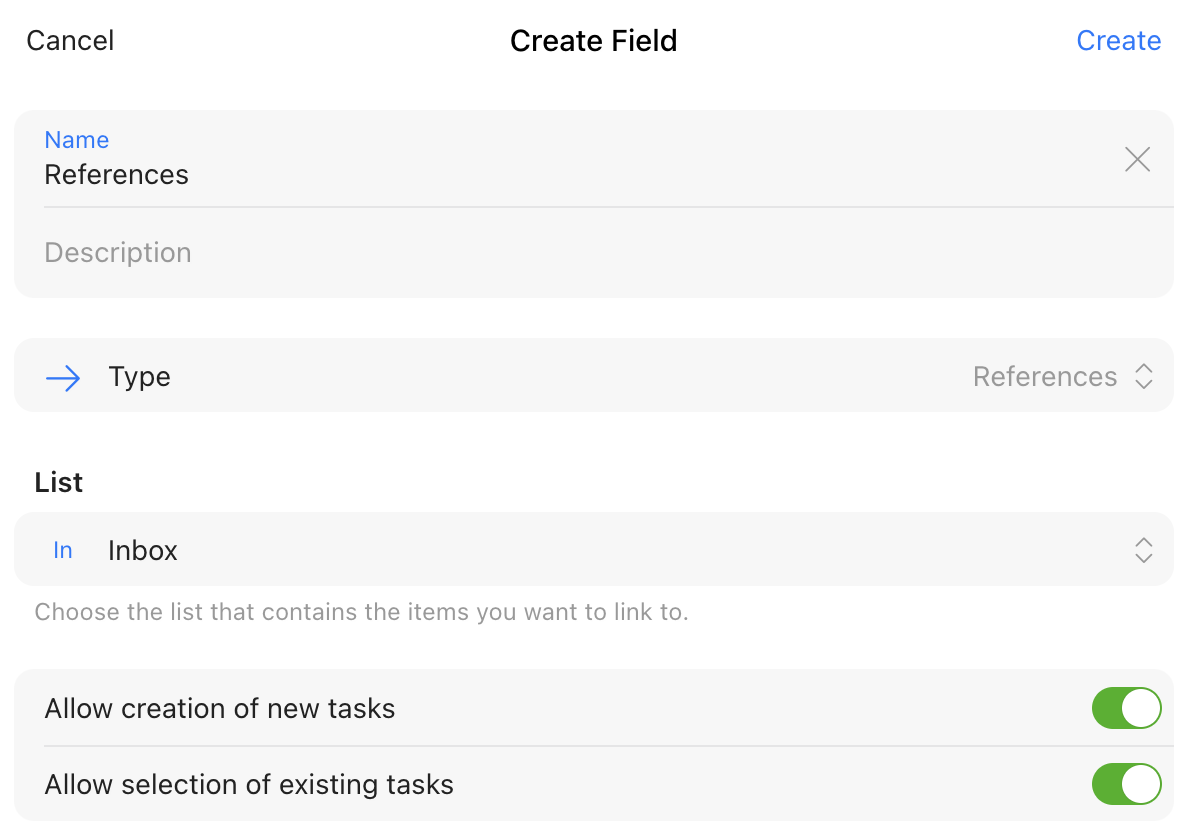1184x826 pixels.
Task: Disable Allow selection of existing tasks switch
Action: [1126, 785]
